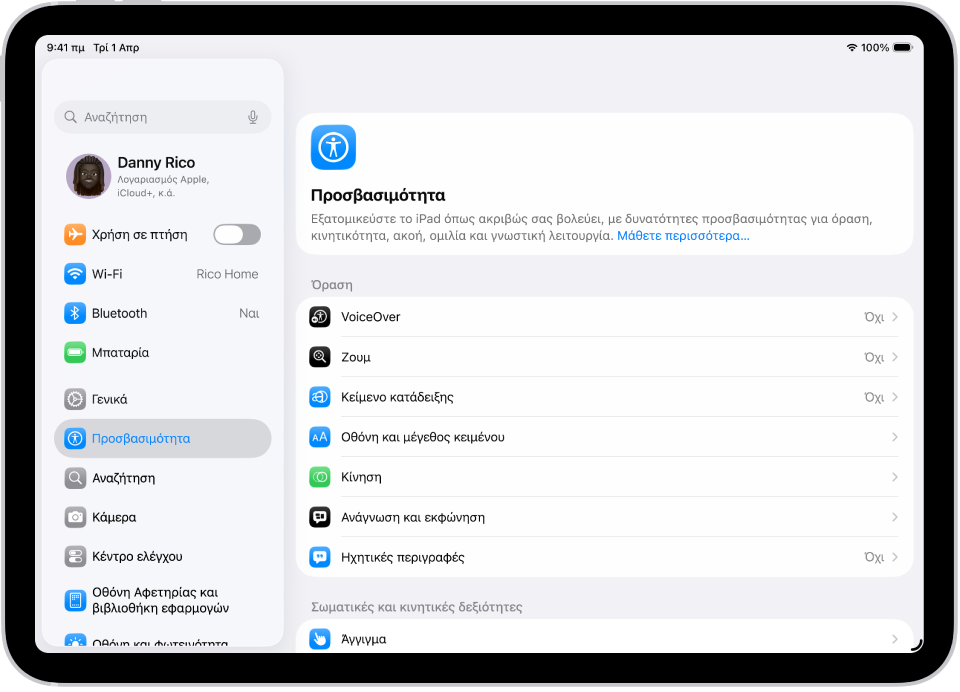Click the 100% battery percentage

pos(875,47)
